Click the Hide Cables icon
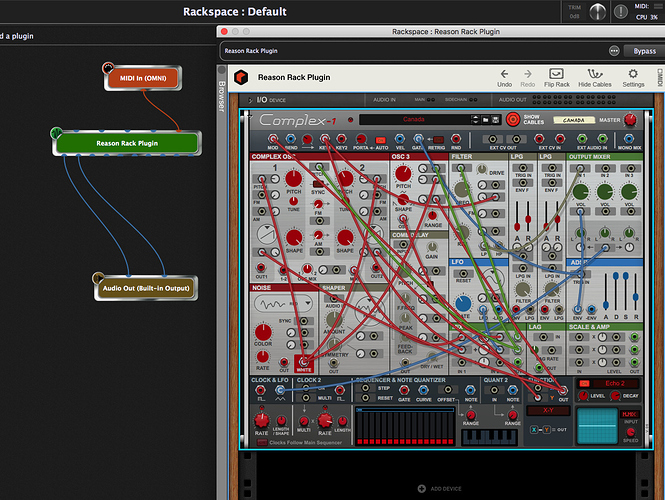The width and height of the screenshot is (665, 500). pyautogui.click(x=595, y=74)
